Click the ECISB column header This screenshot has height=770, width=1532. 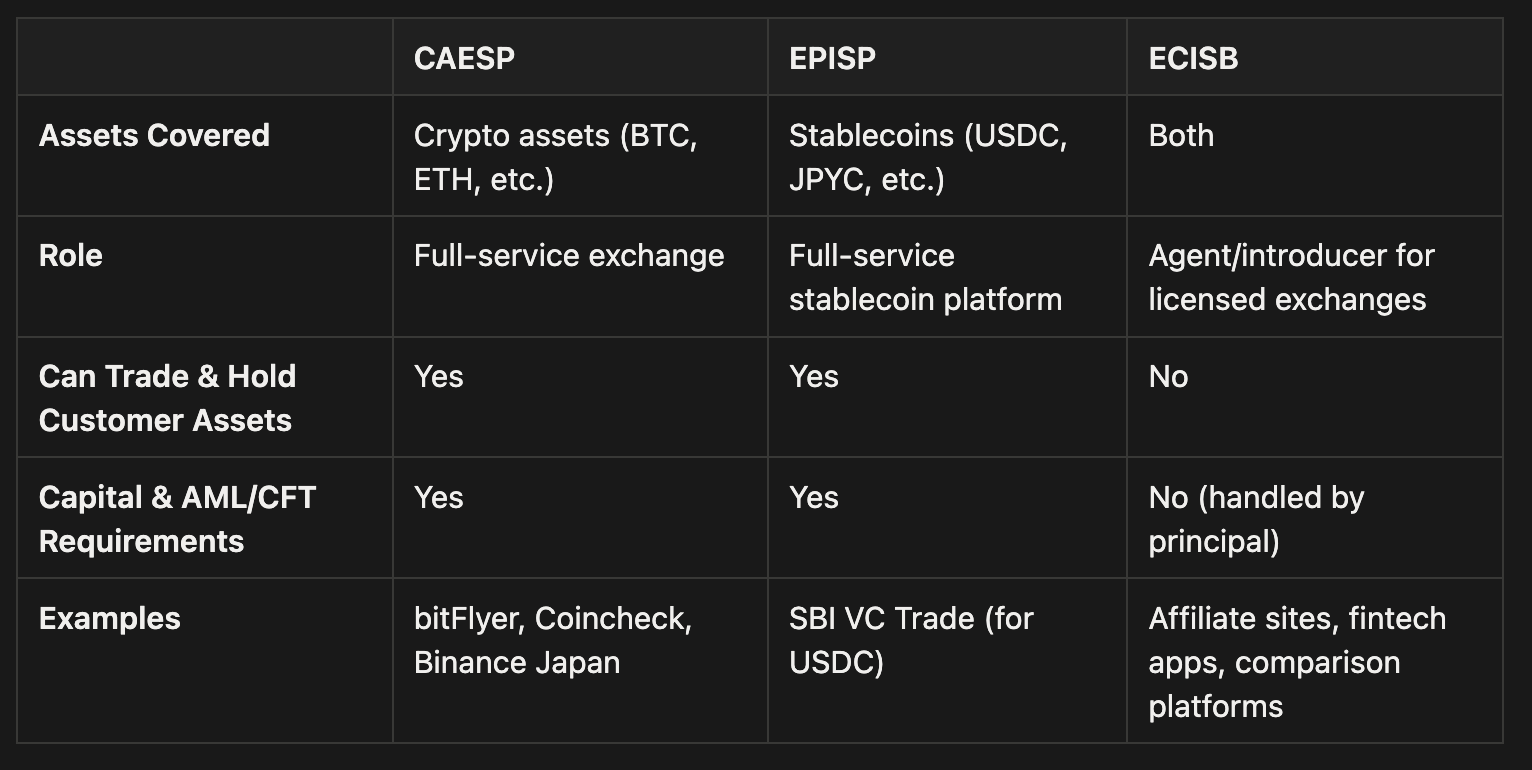point(1193,58)
